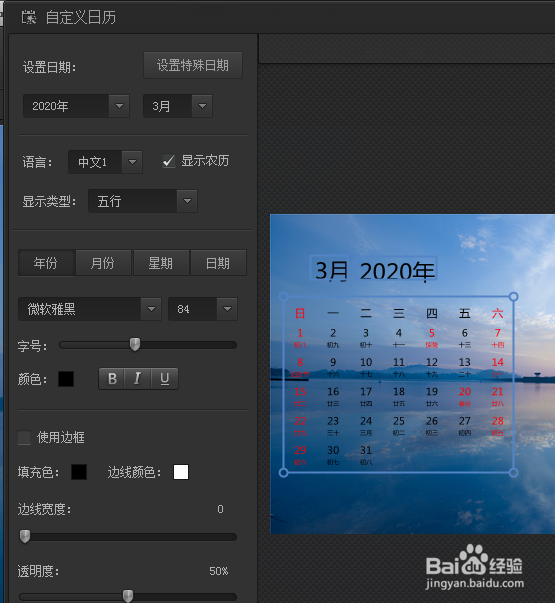Open the 显示类型 五行 dropdown

pyautogui.click(x=143, y=201)
